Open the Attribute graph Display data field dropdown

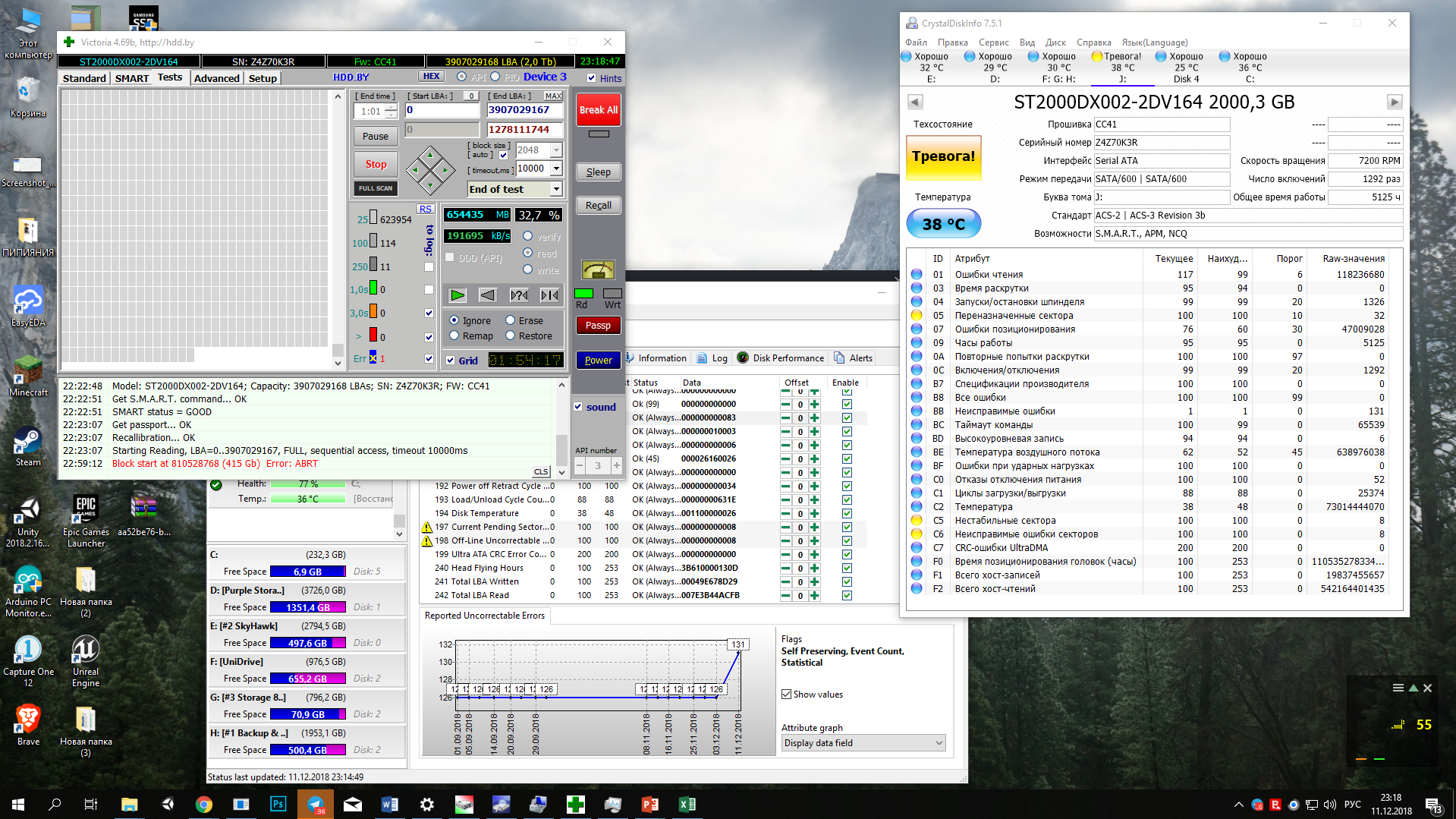click(863, 743)
